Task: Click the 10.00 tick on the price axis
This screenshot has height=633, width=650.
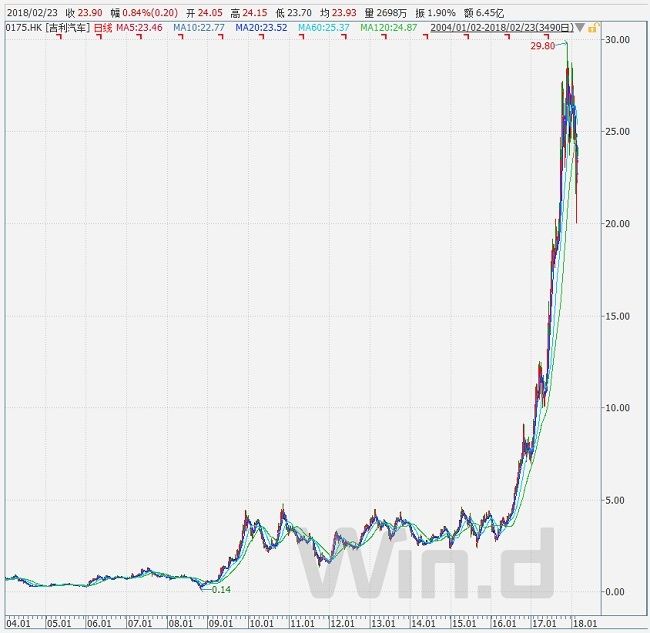Action: (618, 407)
